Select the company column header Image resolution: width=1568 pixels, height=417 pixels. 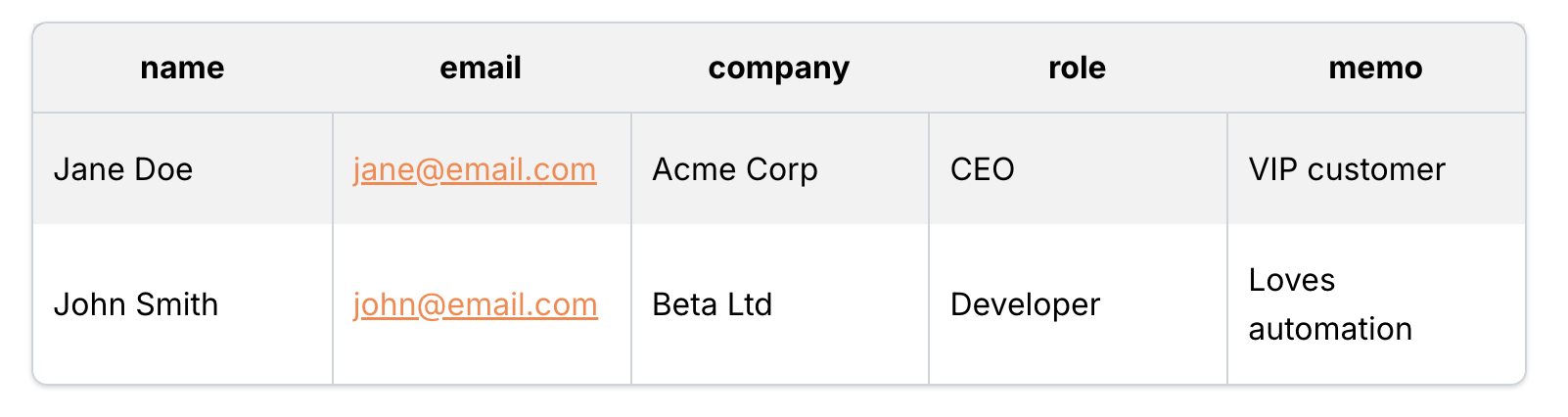click(780, 68)
